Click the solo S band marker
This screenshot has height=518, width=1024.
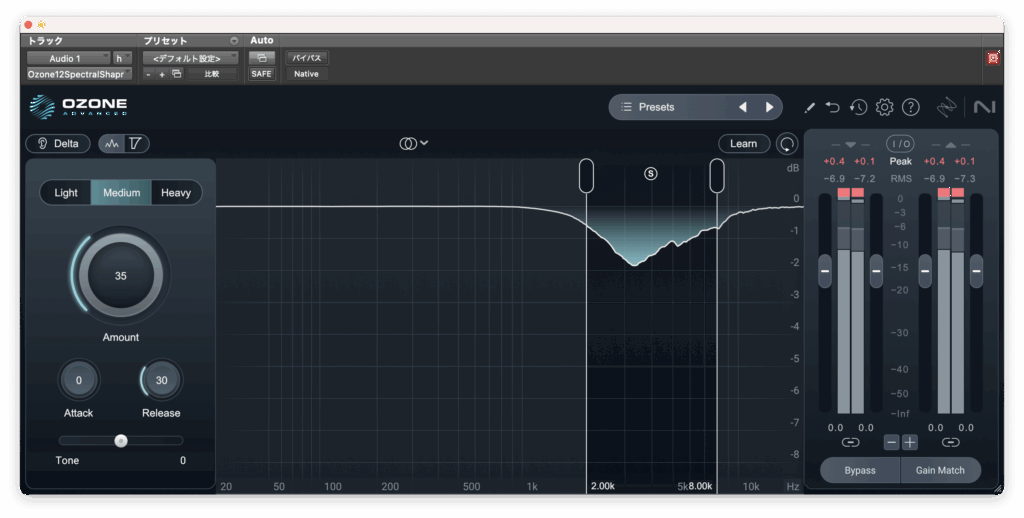pos(651,173)
